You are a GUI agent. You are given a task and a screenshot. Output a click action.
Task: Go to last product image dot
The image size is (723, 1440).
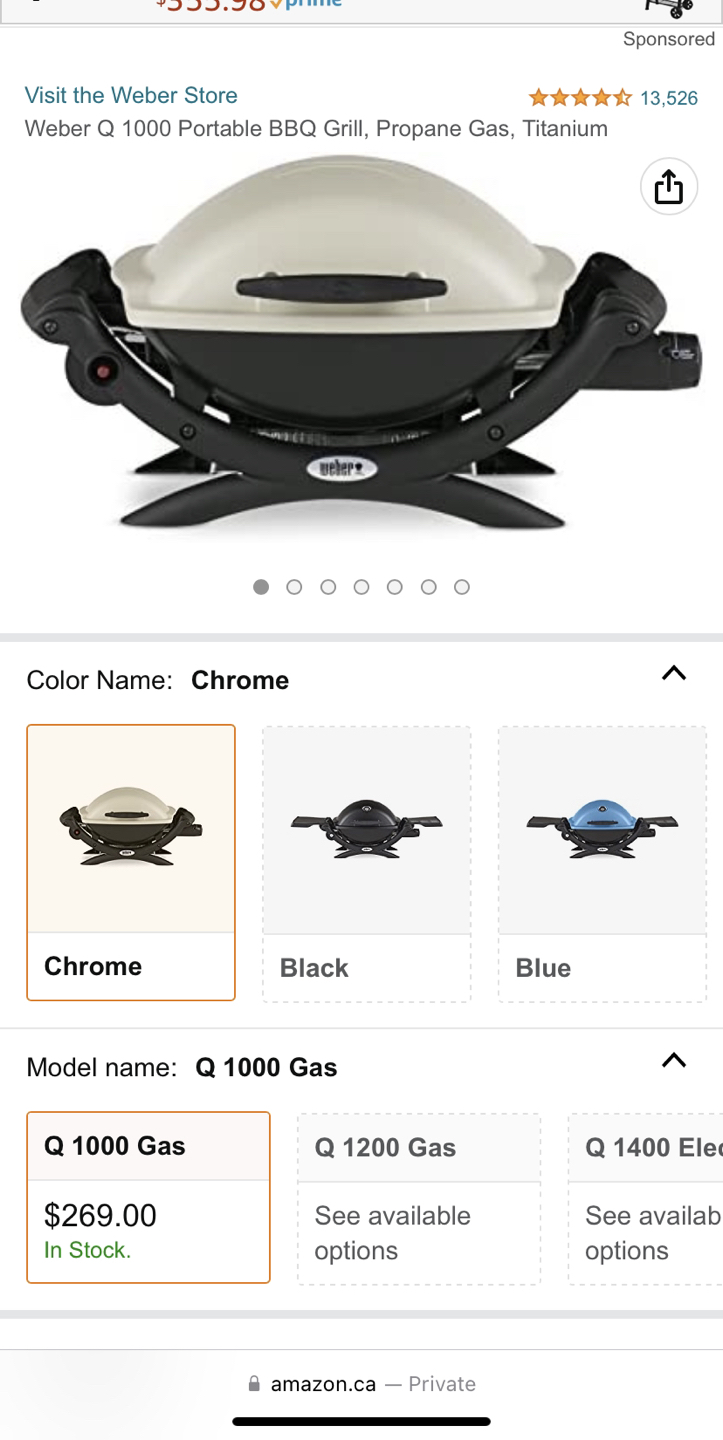(x=462, y=587)
